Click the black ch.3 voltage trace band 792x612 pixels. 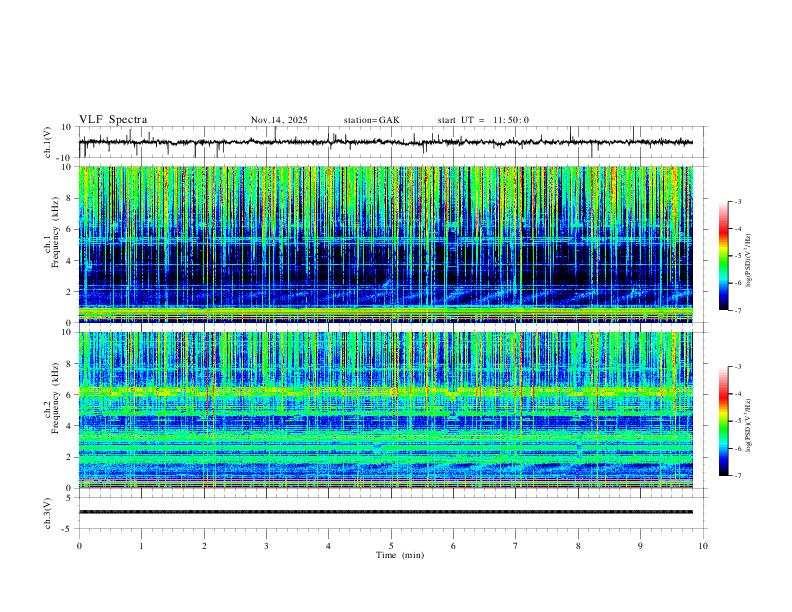tap(386, 512)
